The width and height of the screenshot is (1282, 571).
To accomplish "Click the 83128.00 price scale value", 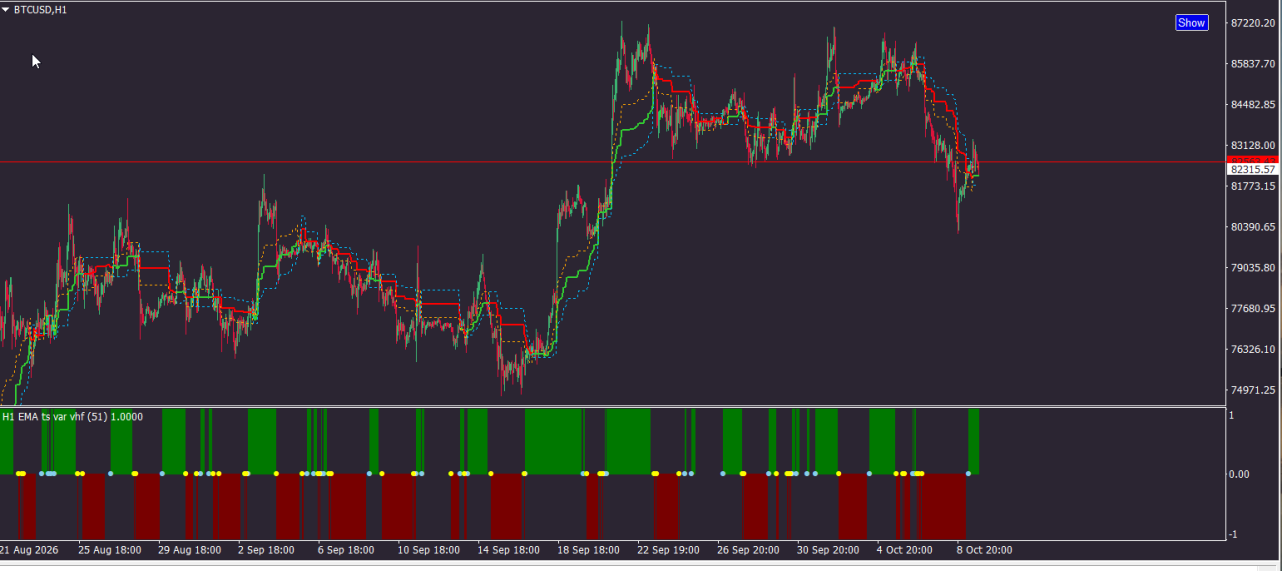I will tap(1253, 145).
